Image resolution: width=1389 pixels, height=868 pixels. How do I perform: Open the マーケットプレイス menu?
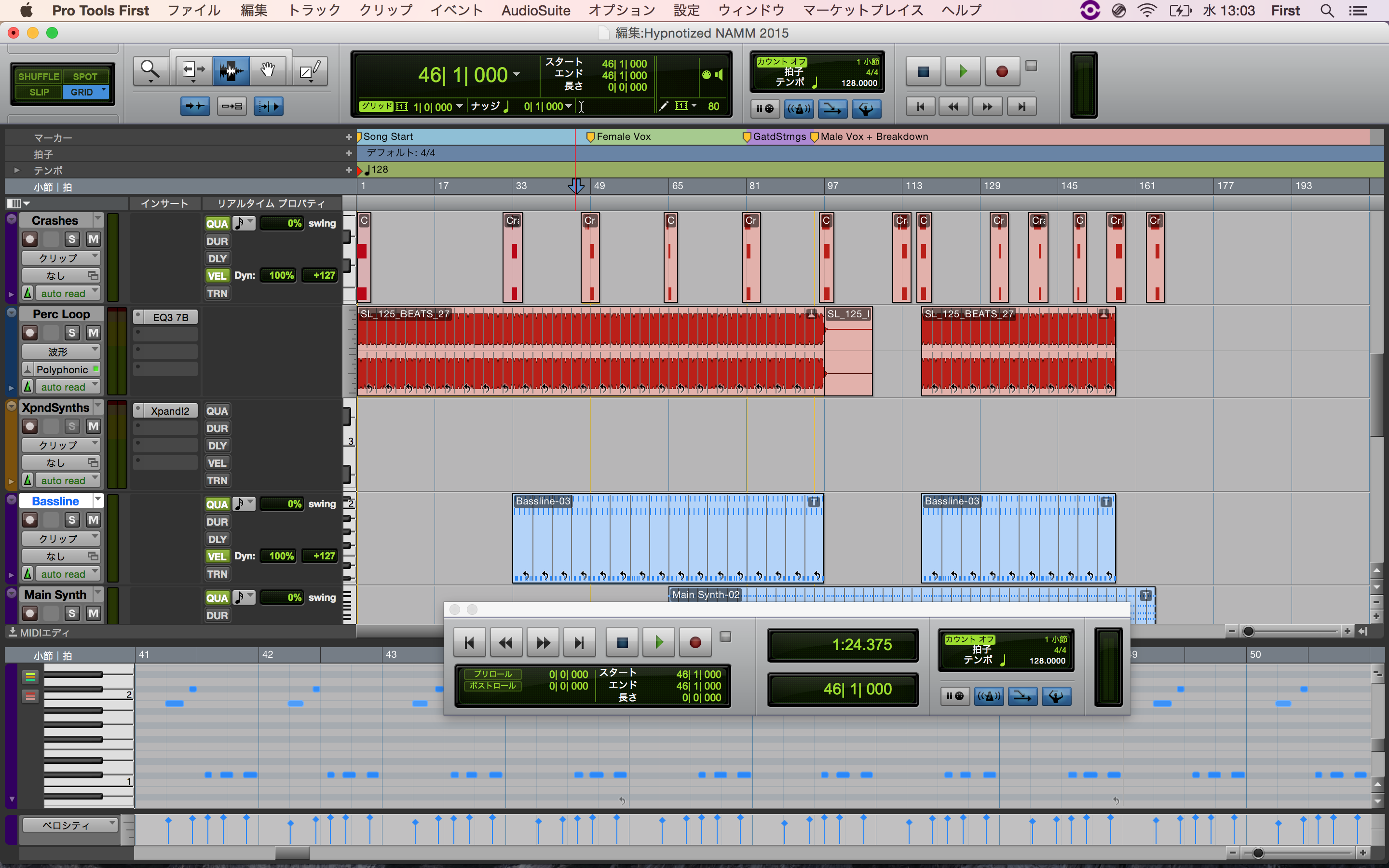tap(863, 10)
